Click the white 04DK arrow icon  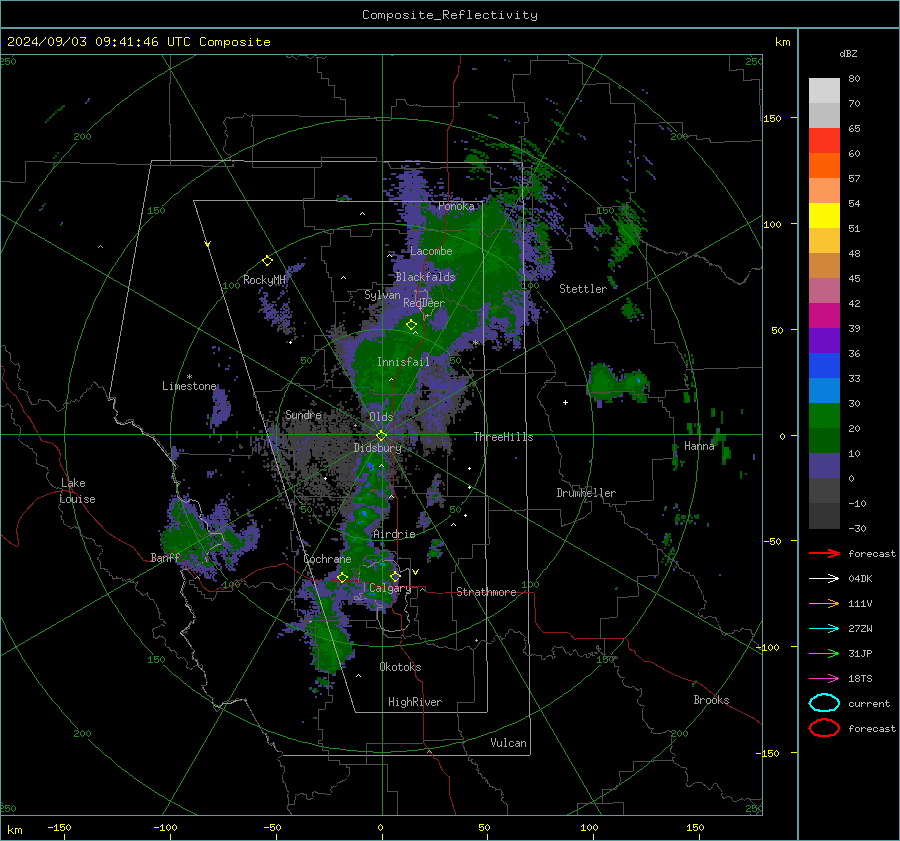pyautogui.click(x=824, y=579)
